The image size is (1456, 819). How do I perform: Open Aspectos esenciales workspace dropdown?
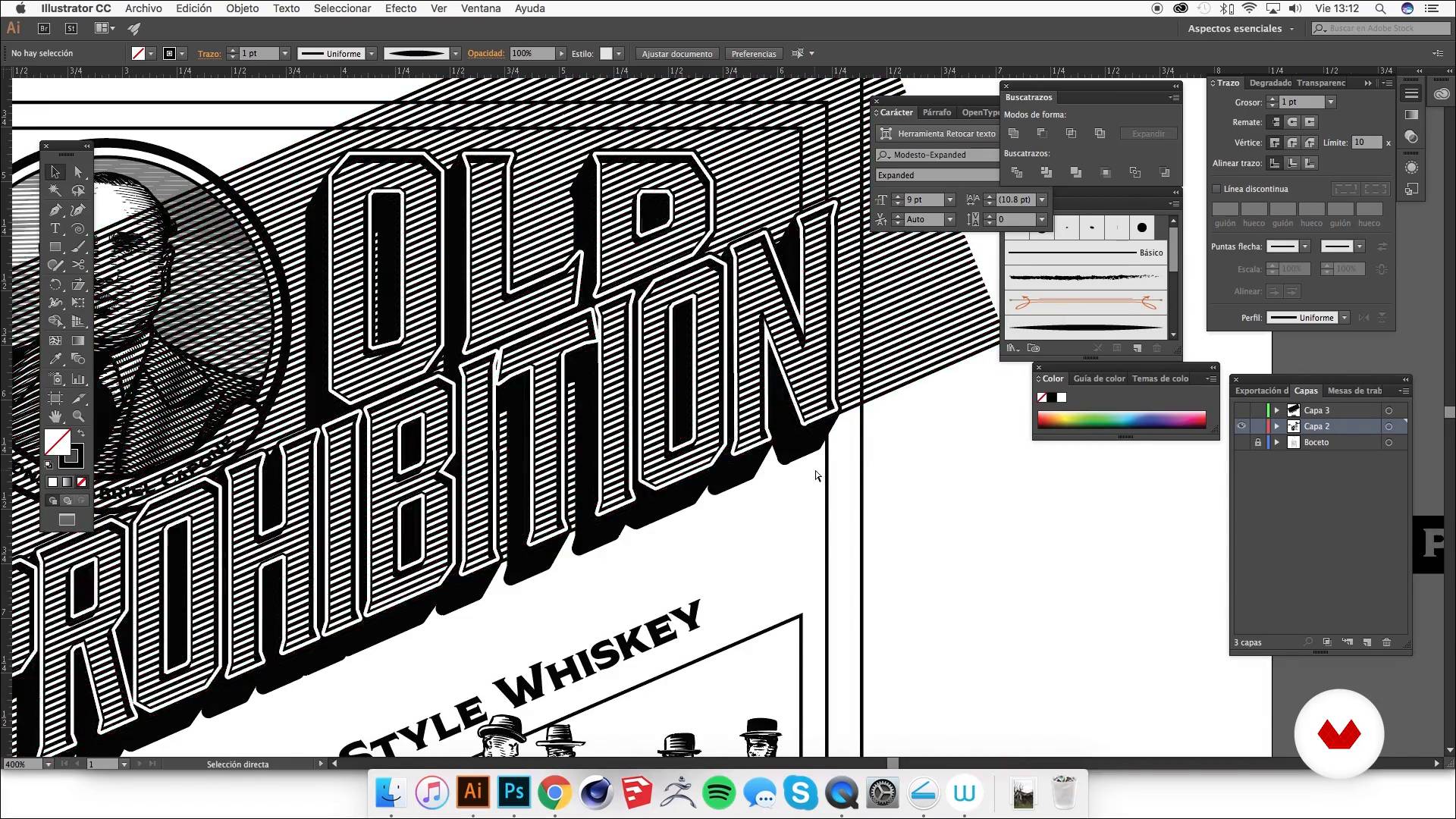click(1241, 28)
